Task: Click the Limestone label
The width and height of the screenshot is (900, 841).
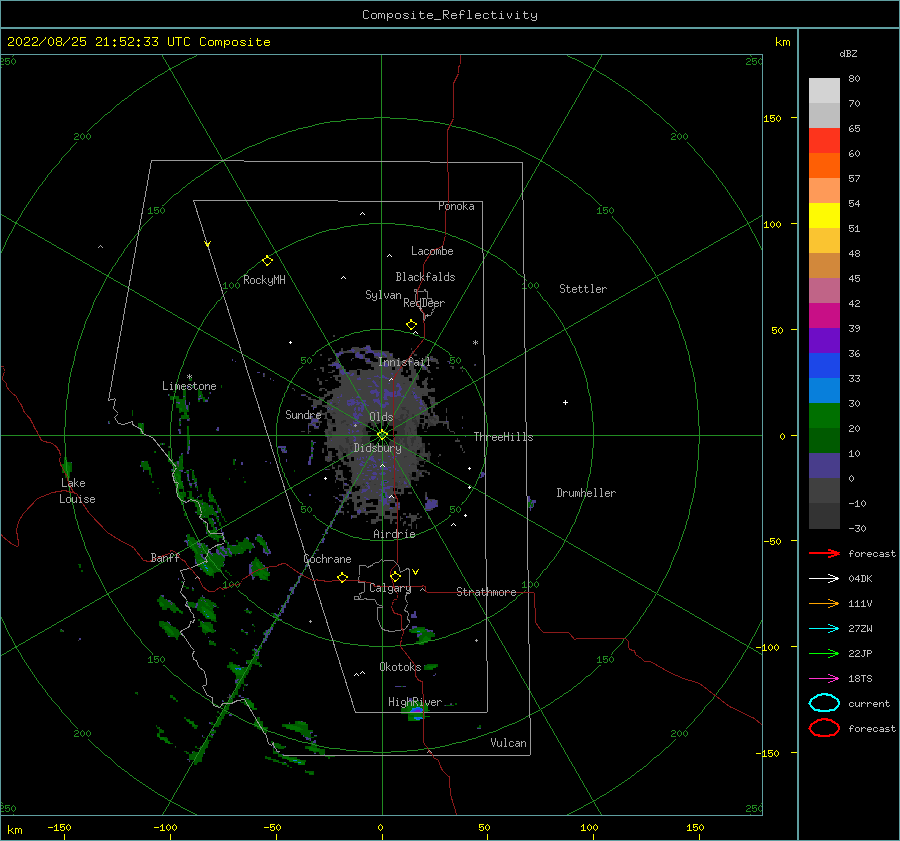Action: pos(189,386)
